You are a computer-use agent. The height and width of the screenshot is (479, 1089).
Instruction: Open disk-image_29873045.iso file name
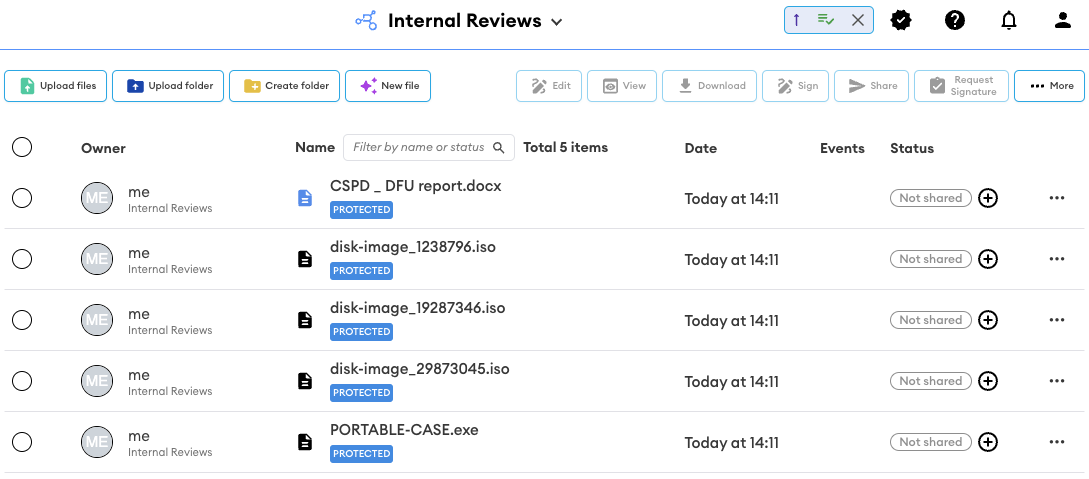tap(419, 369)
